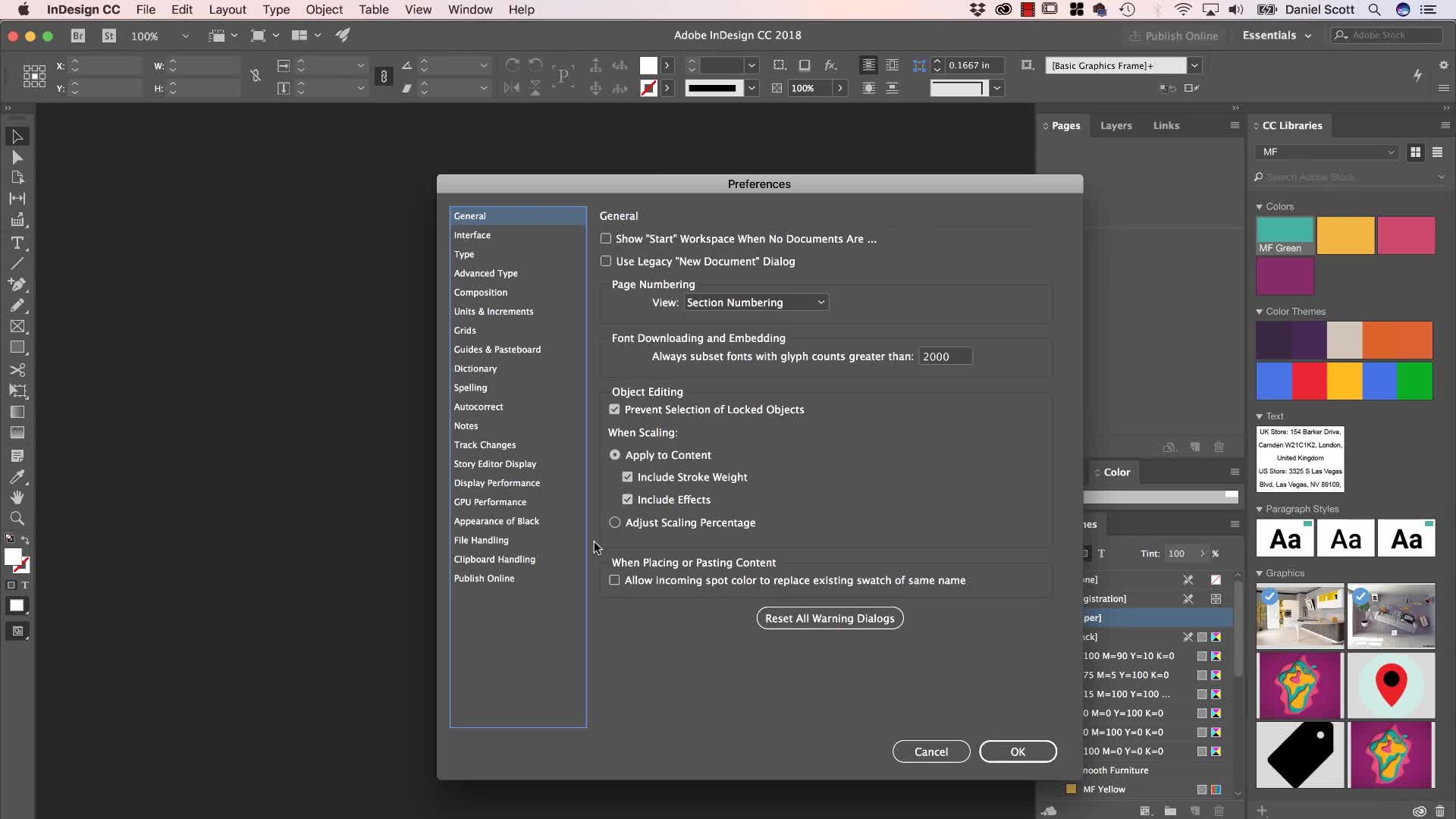This screenshot has height=819, width=1456.
Task: Select the Type tool
Action: click(x=17, y=243)
